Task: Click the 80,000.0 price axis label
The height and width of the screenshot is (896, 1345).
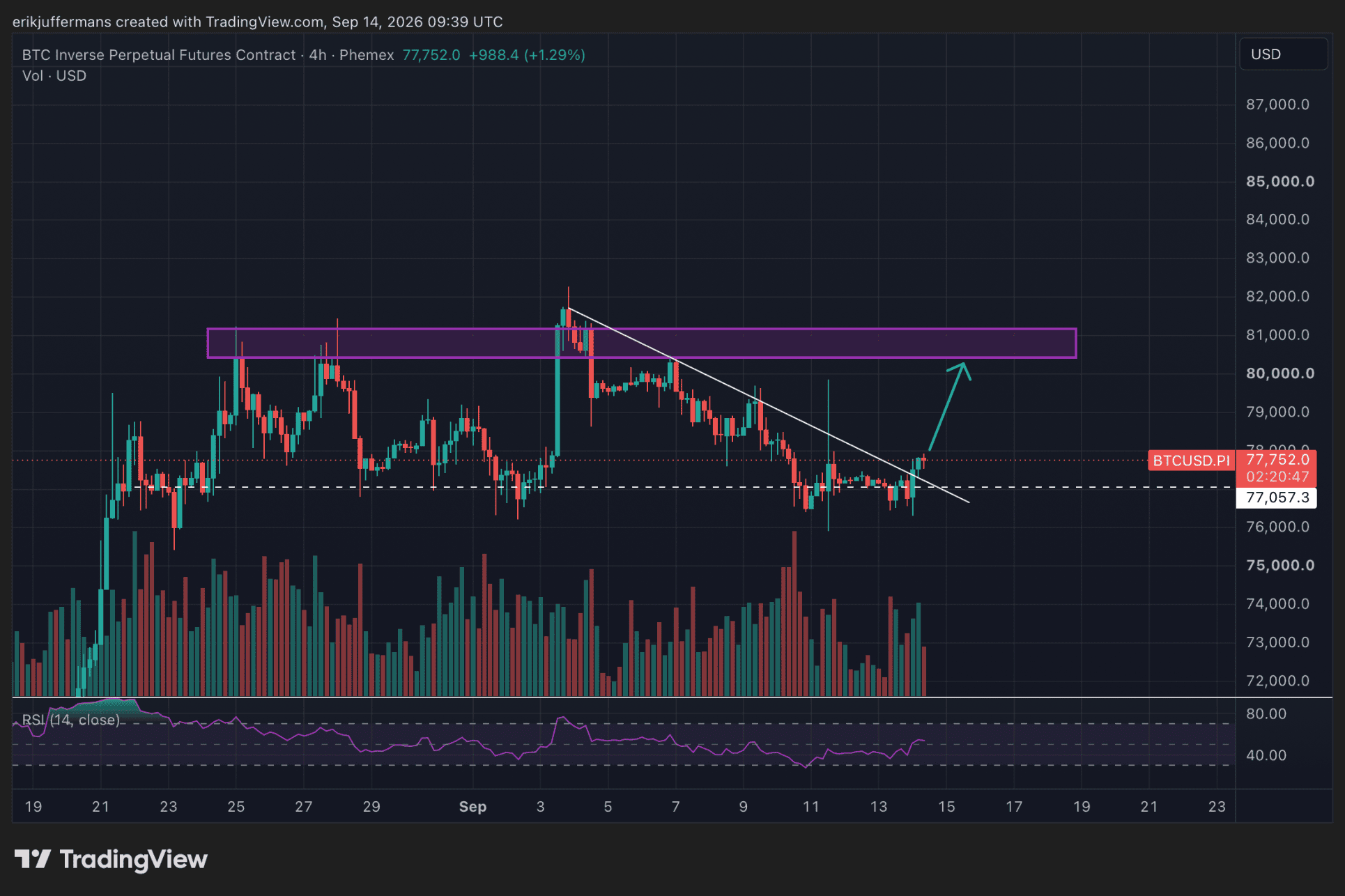Action: pos(1280,373)
